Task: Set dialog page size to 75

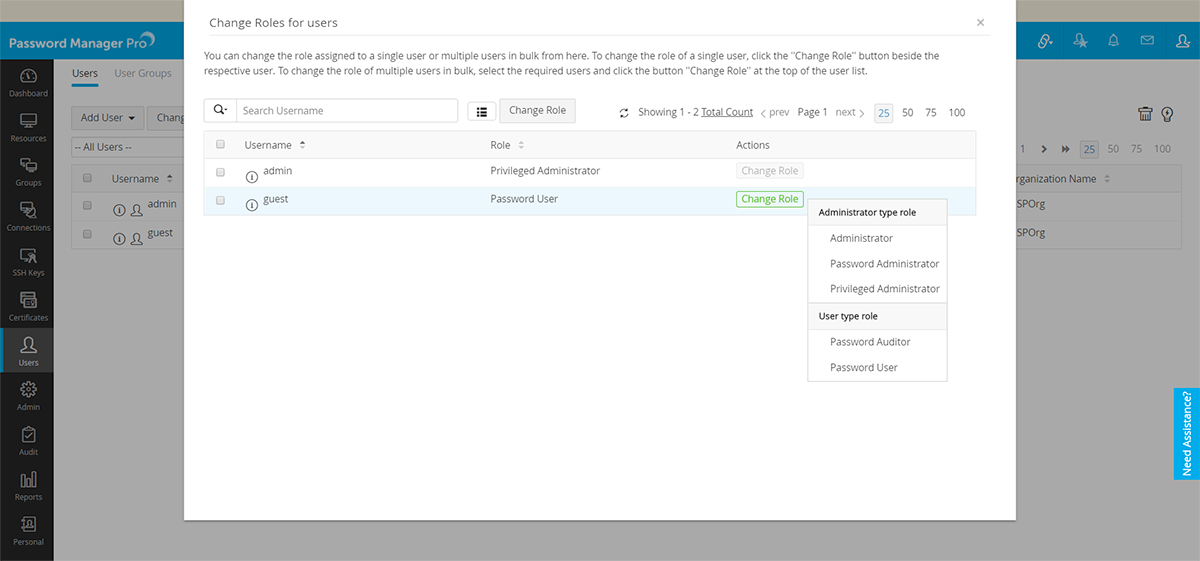Action: 931,112
